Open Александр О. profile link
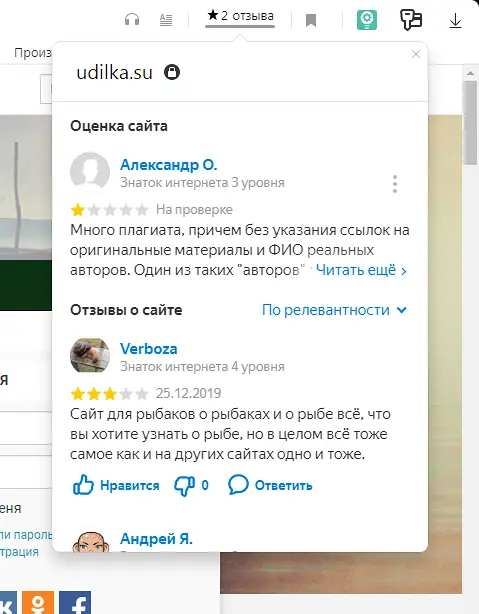The width and height of the screenshot is (479, 614). coord(168,165)
